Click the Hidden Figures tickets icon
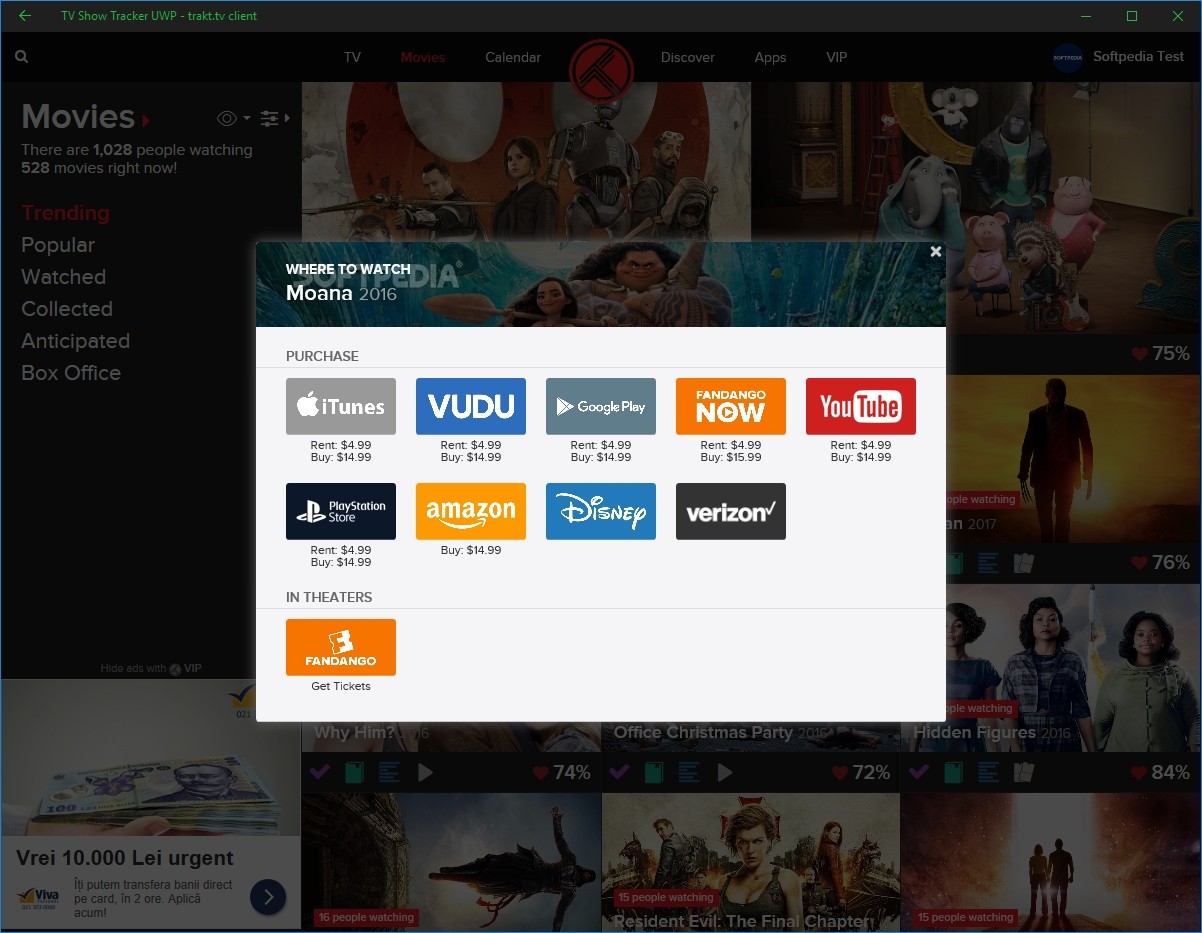This screenshot has height=933, width=1202. 1023,772
